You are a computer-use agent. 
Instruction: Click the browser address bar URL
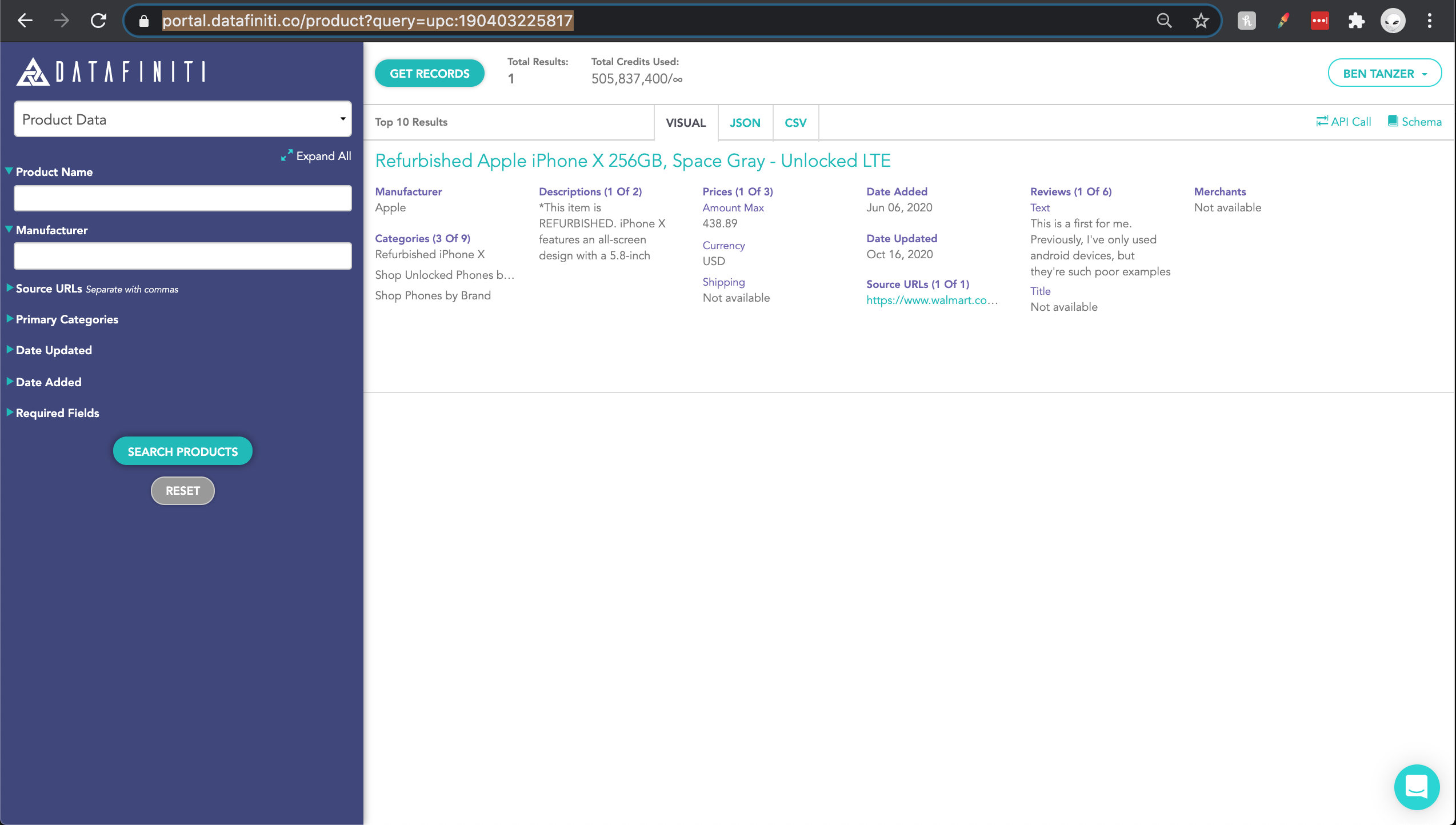coord(367,21)
